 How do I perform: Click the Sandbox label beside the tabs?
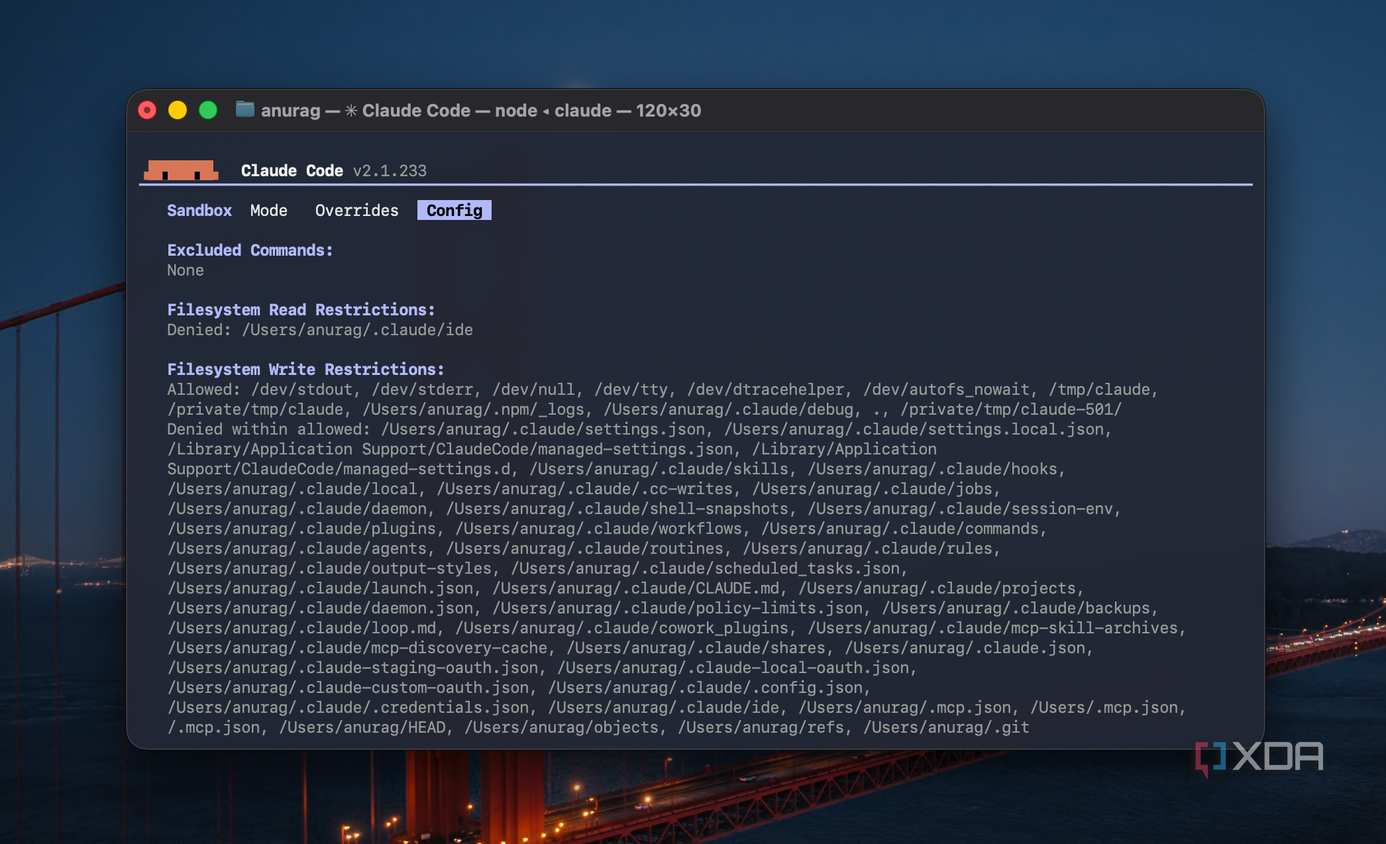pos(199,210)
